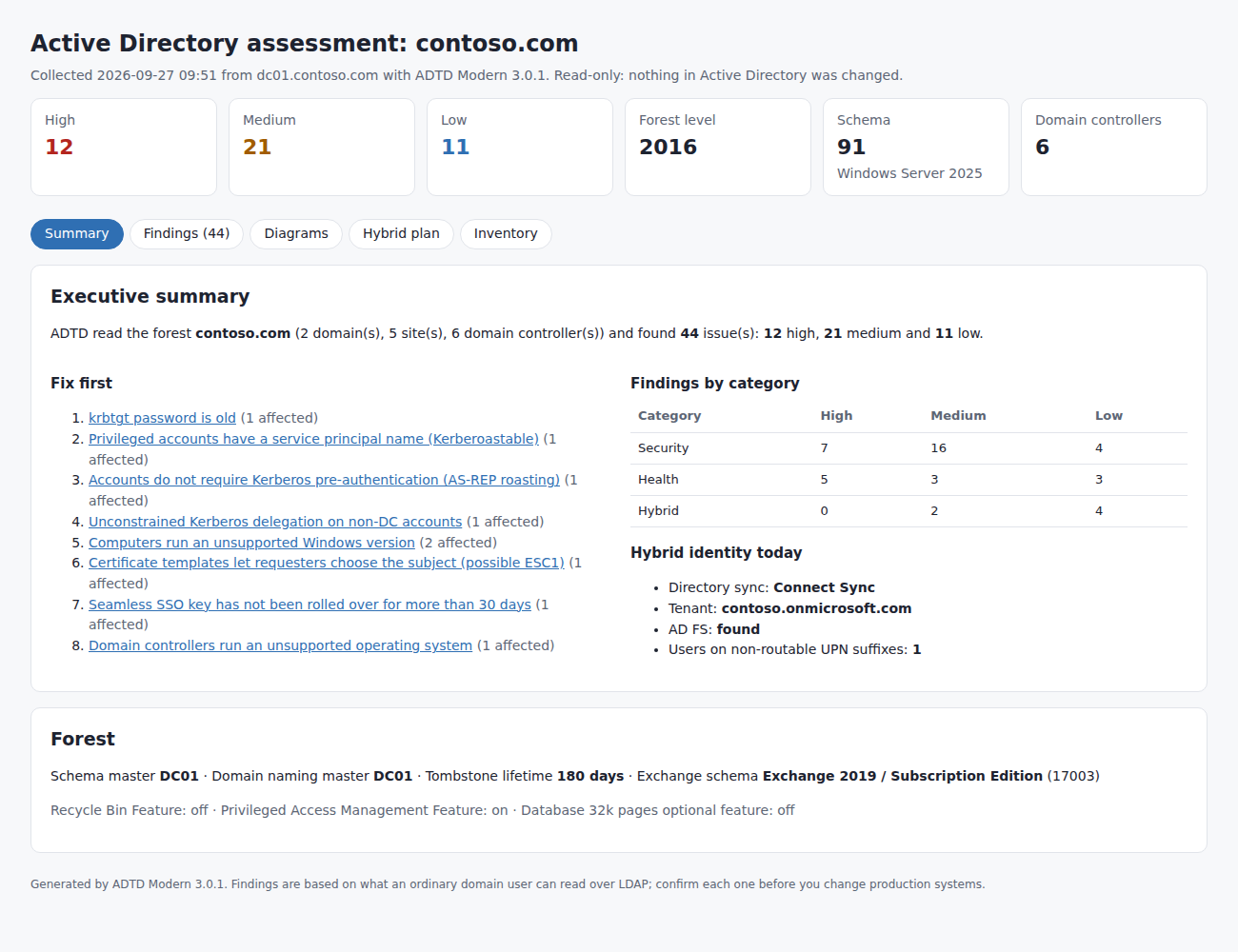Click the High count card showing 12
The image size is (1238, 952).
tap(124, 148)
